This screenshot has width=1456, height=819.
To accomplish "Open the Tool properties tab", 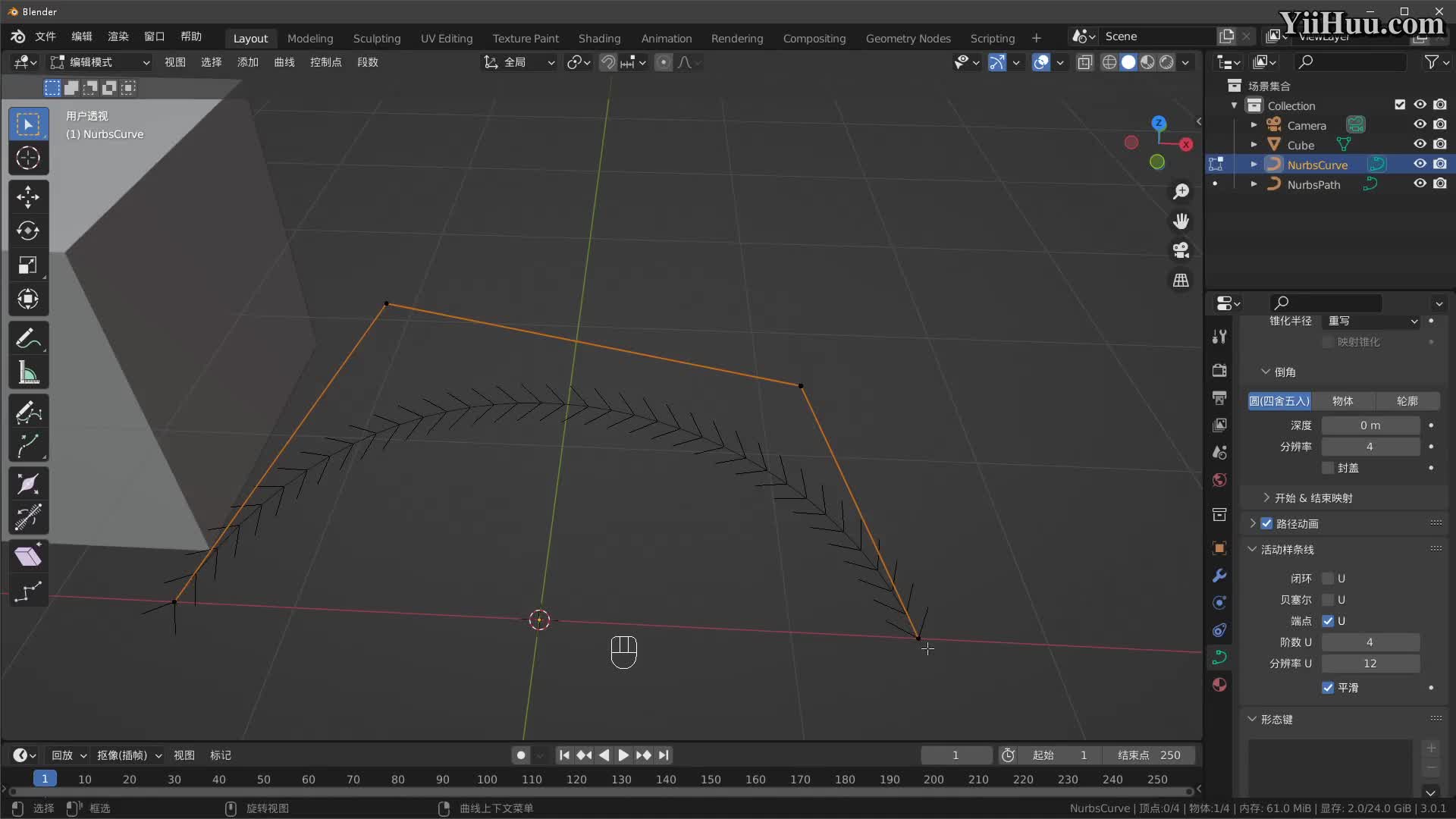I will tap(1219, 337).
